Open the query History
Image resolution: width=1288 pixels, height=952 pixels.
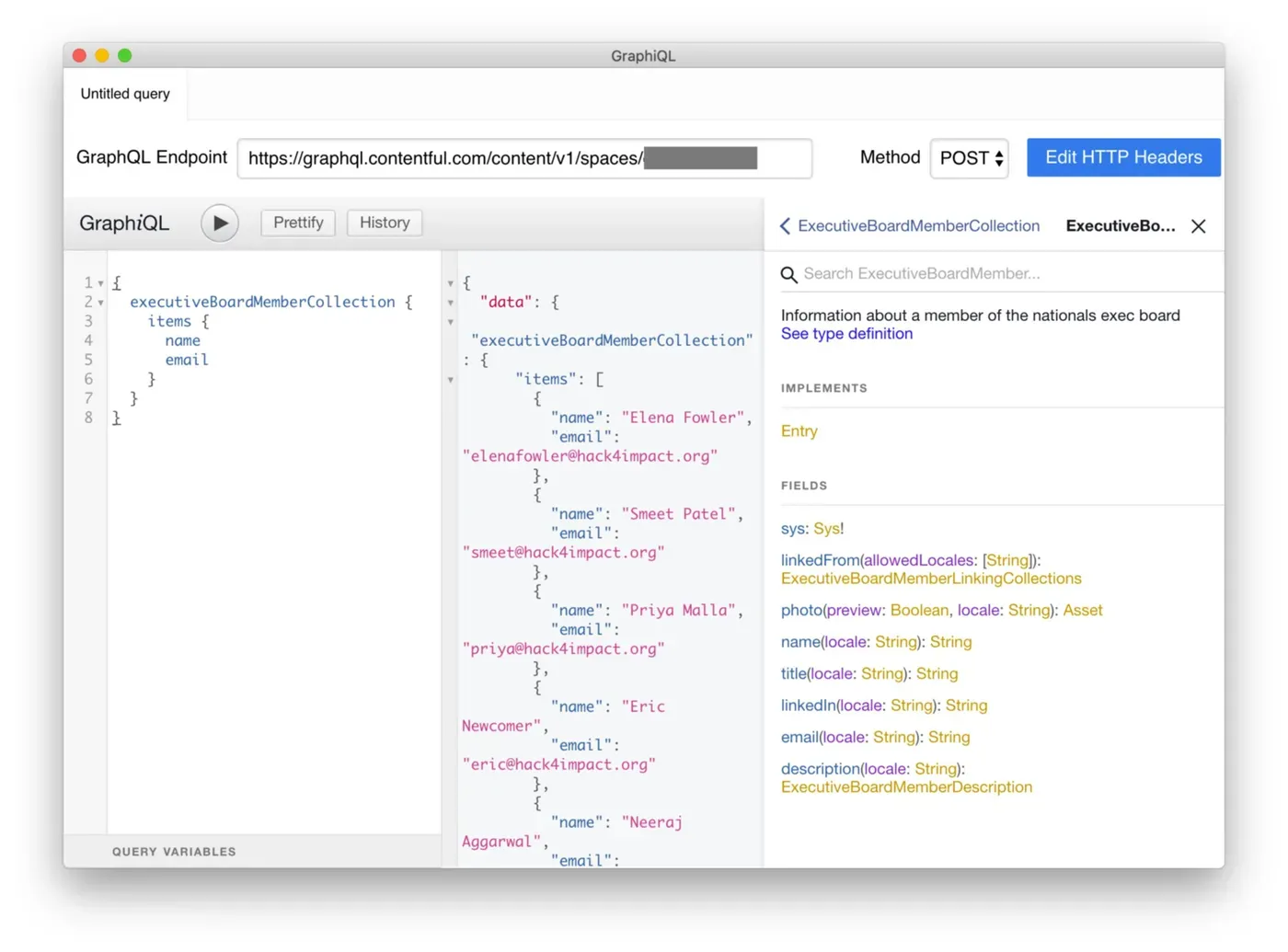[x=384, y=223]
